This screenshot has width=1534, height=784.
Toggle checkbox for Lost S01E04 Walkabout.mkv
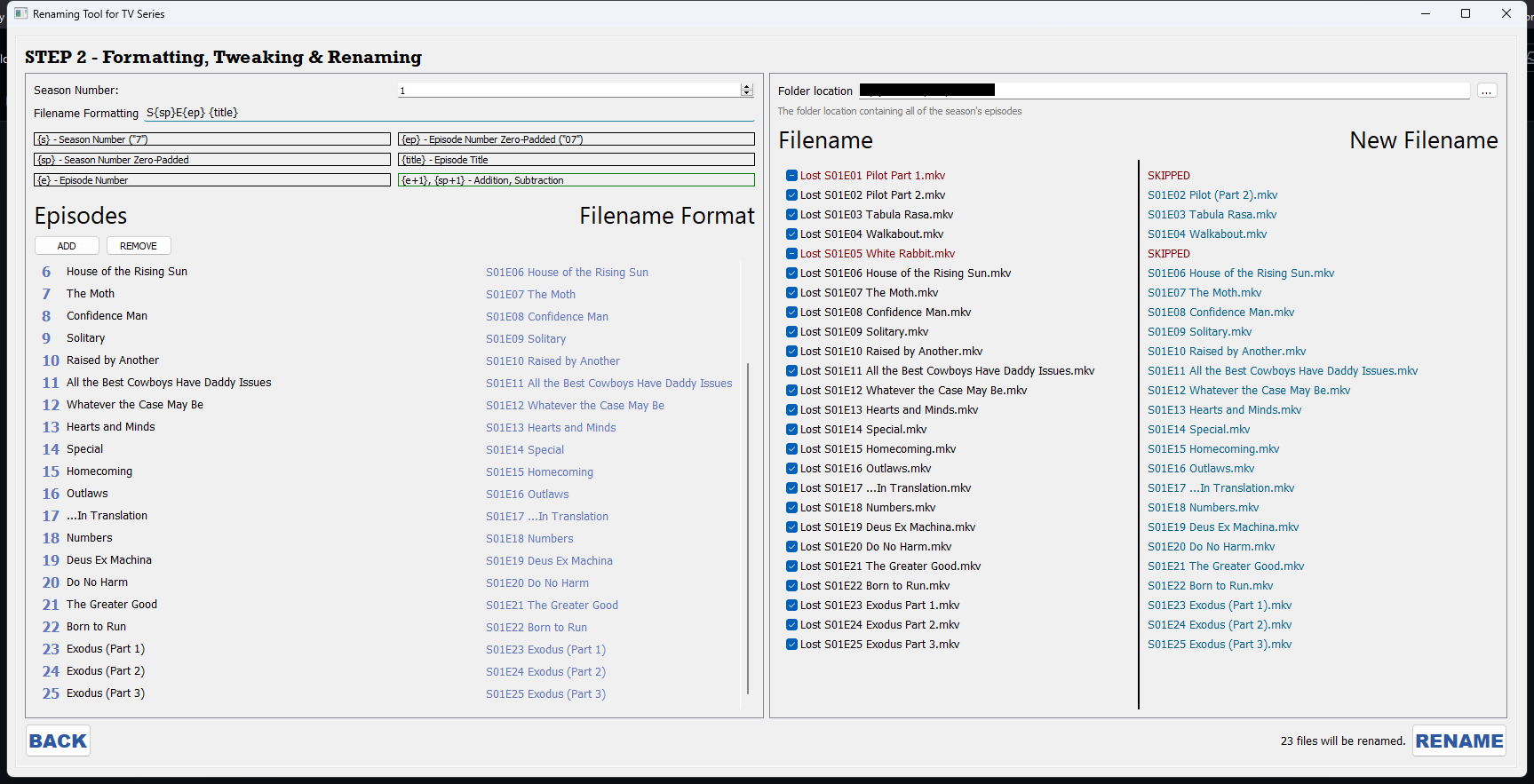coord(791,234)
